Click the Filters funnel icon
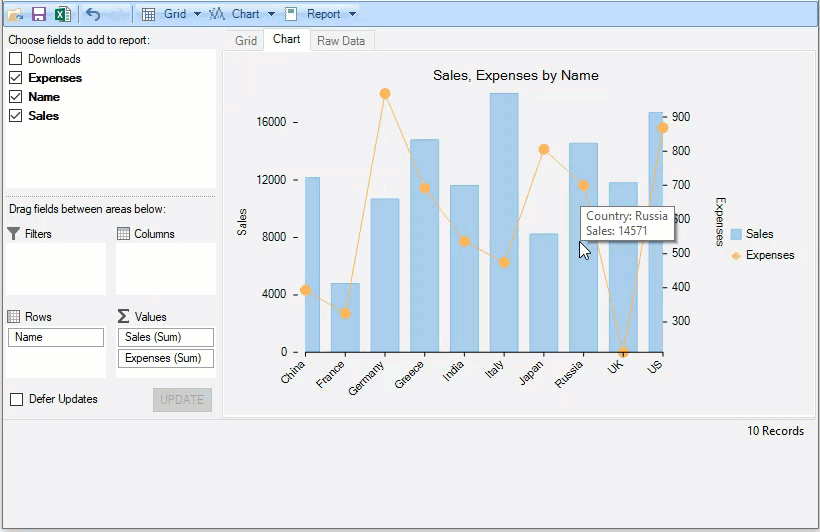 [14, 234]
